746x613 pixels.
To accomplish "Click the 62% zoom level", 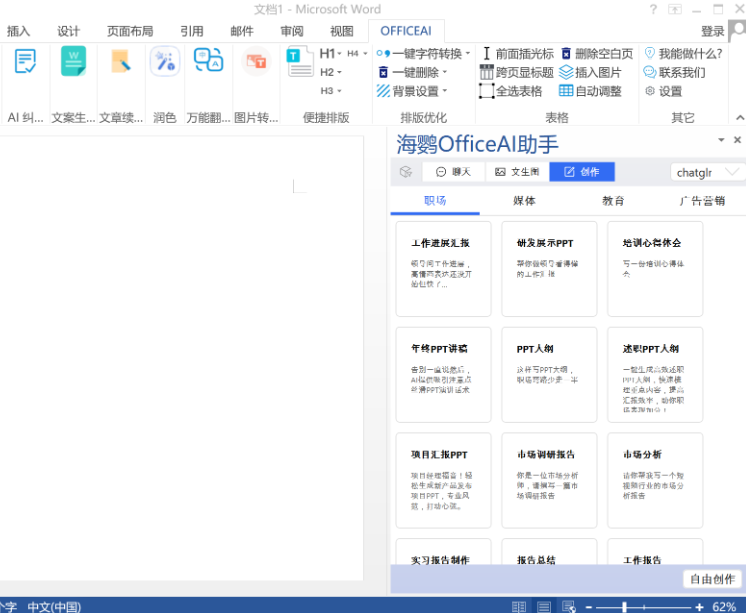I will point(724,607).
